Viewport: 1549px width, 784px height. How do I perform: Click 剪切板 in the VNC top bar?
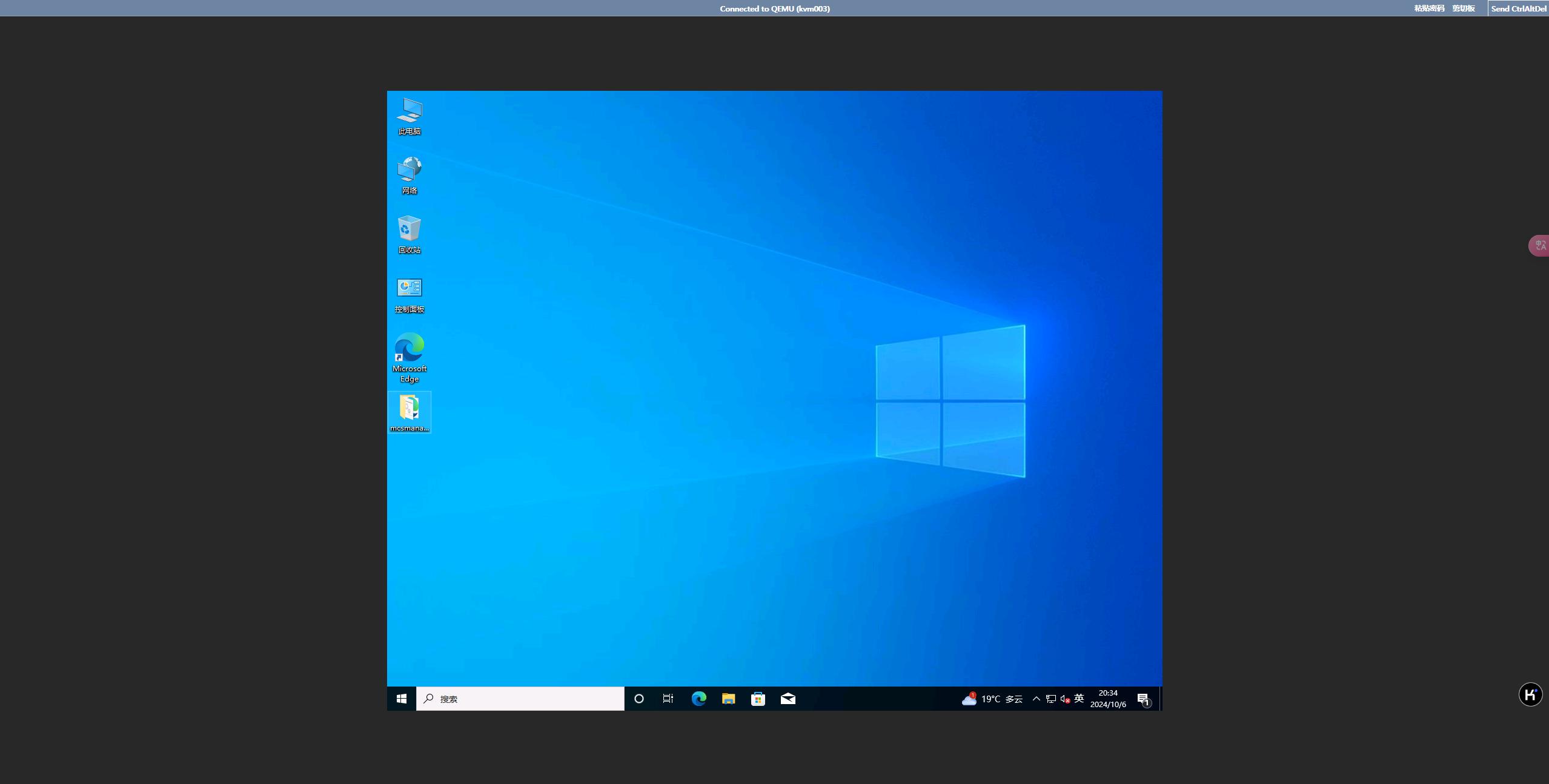[1463, 8]
